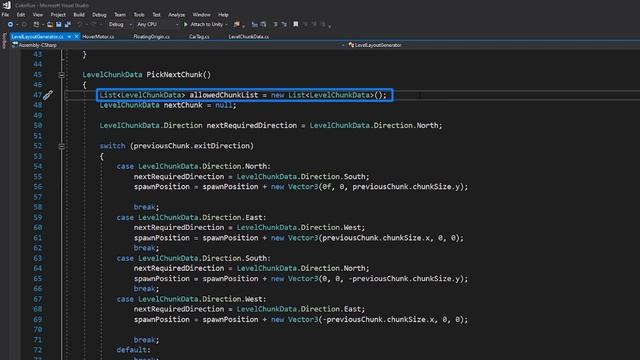This screenshot has height=360, width=640.
Task: Open the File menu
Action: (5, 15)
